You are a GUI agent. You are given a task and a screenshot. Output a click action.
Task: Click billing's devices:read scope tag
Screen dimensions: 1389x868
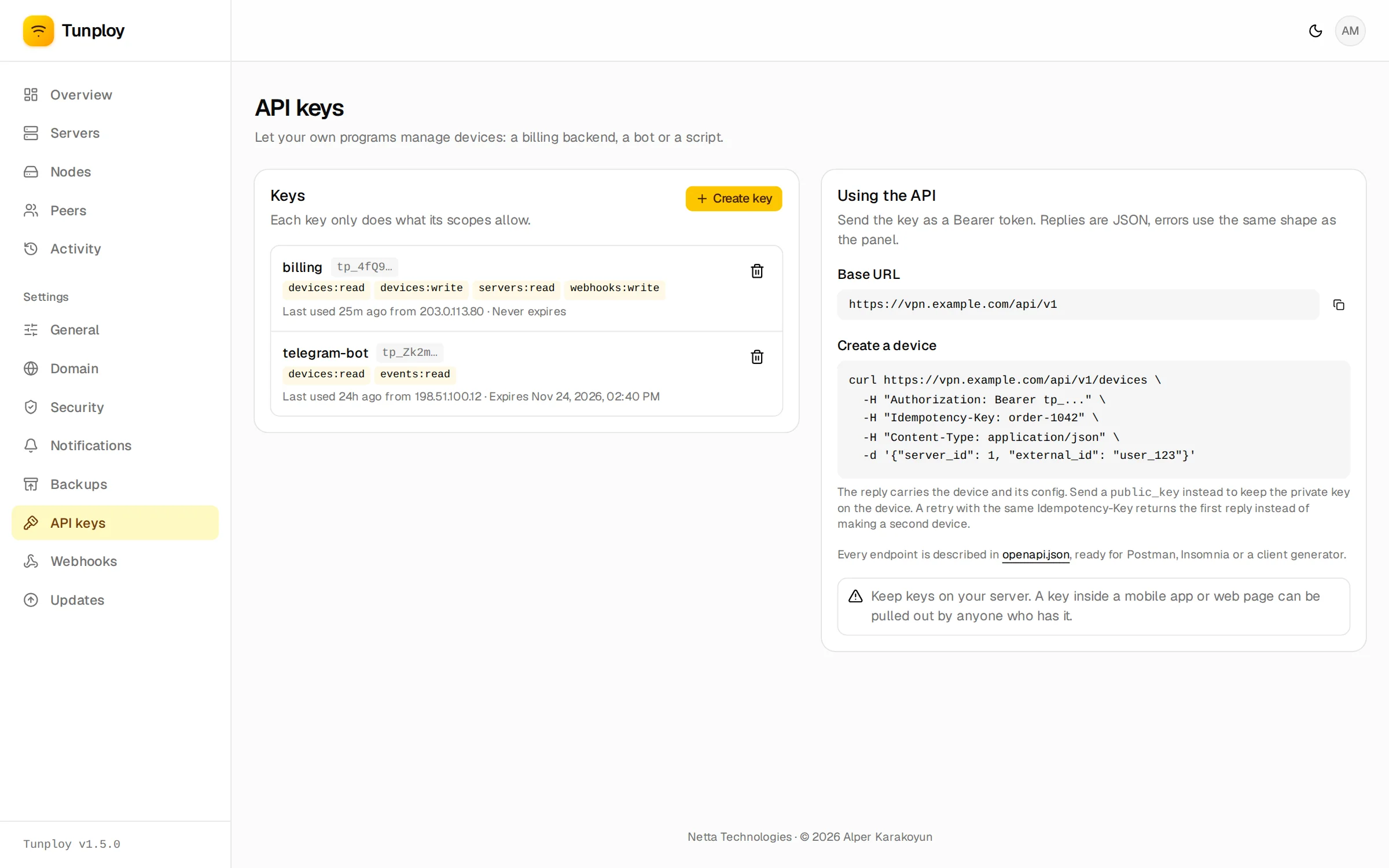pos(326,288)
